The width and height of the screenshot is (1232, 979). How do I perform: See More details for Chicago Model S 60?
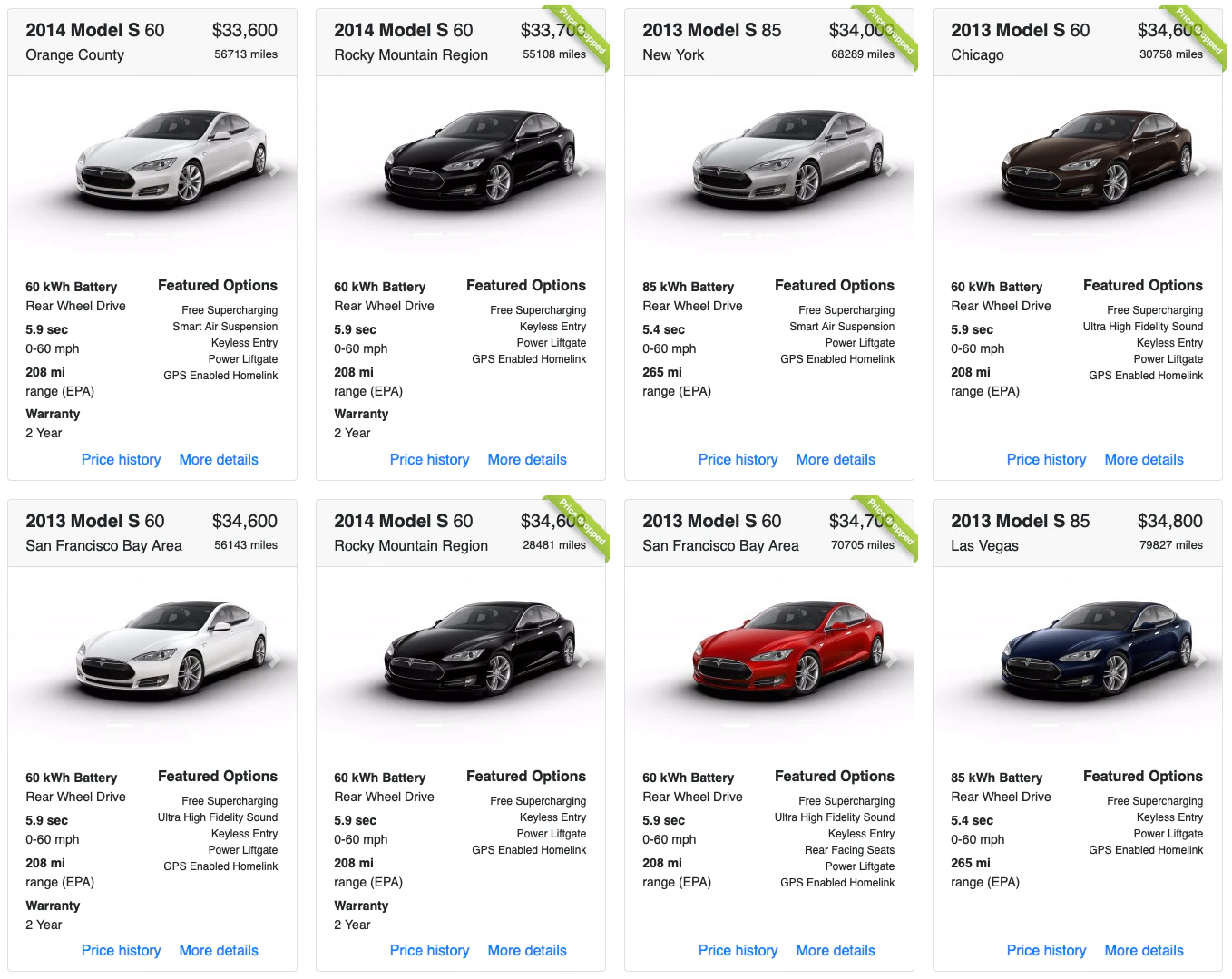pos(1144,459)
